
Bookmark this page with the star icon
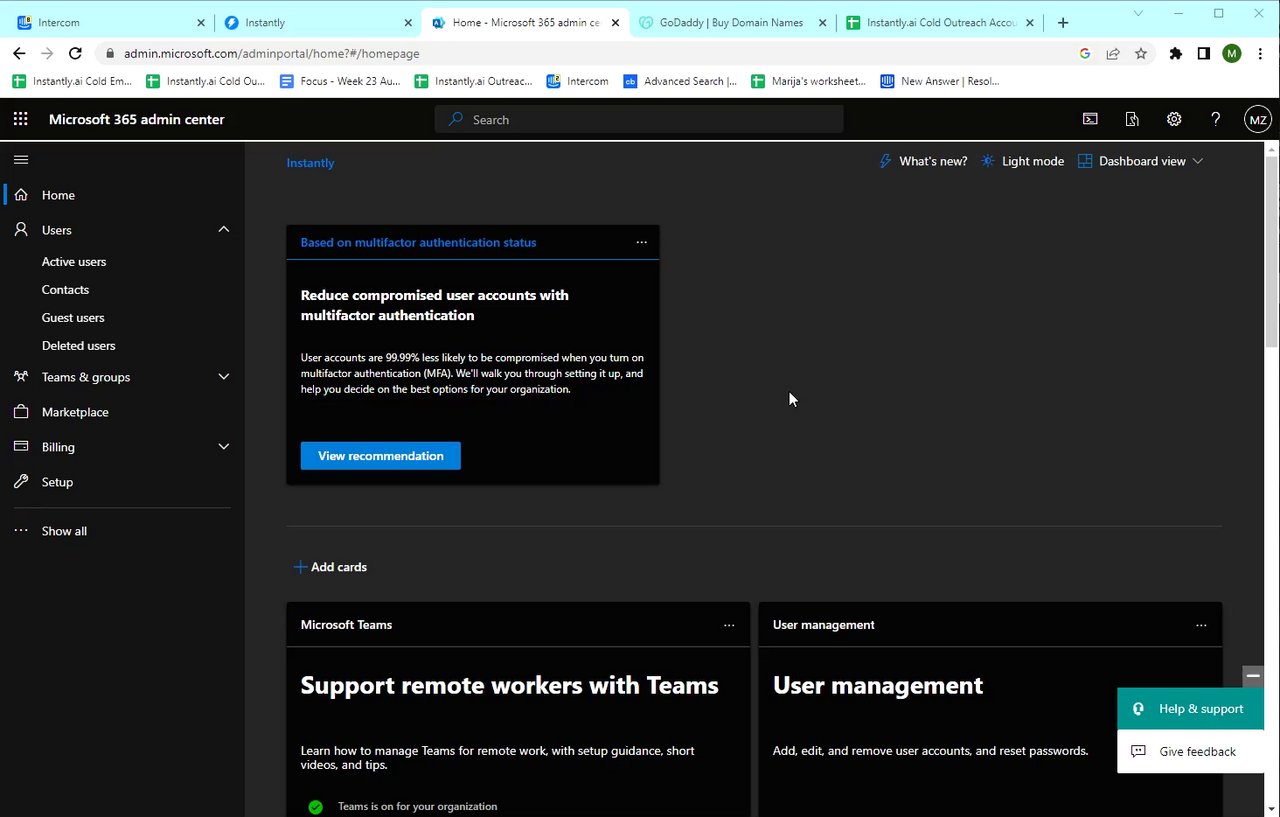point(1141,54)
